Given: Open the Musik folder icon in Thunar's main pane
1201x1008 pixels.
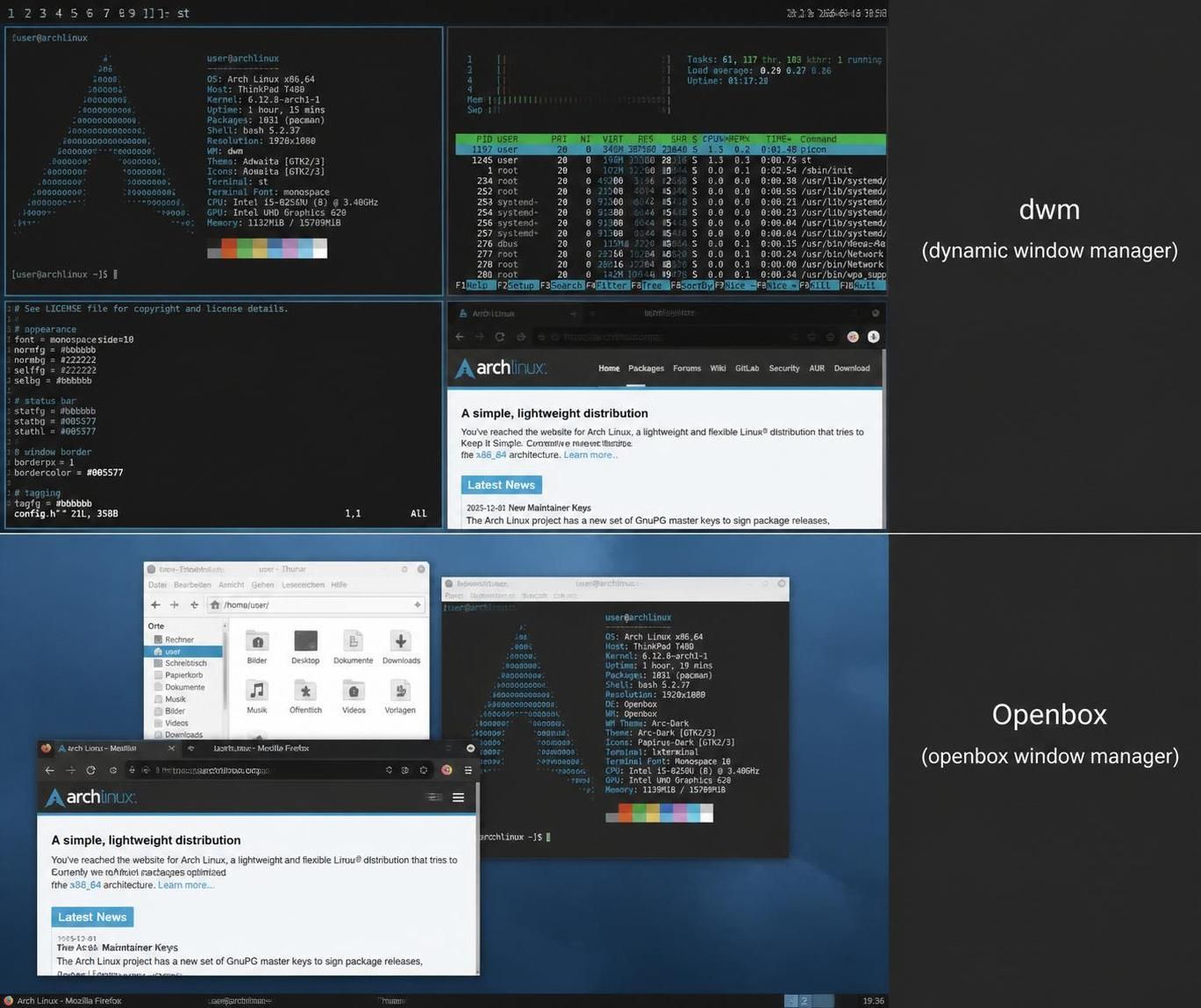Looking at the screenshot, I should click(257, 691).
